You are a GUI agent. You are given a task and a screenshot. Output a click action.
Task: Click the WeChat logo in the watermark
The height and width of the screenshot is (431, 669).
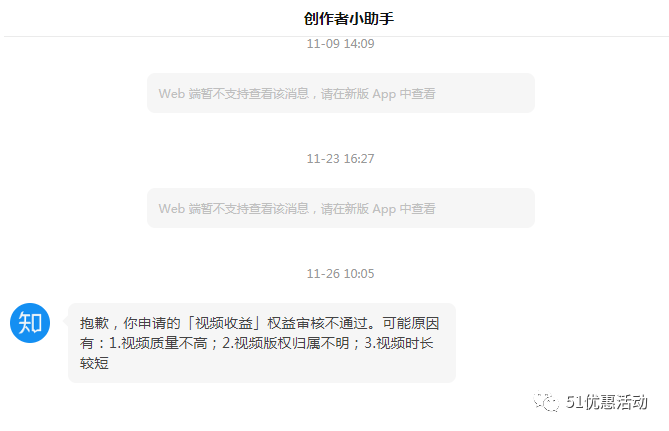click(546, 401)
